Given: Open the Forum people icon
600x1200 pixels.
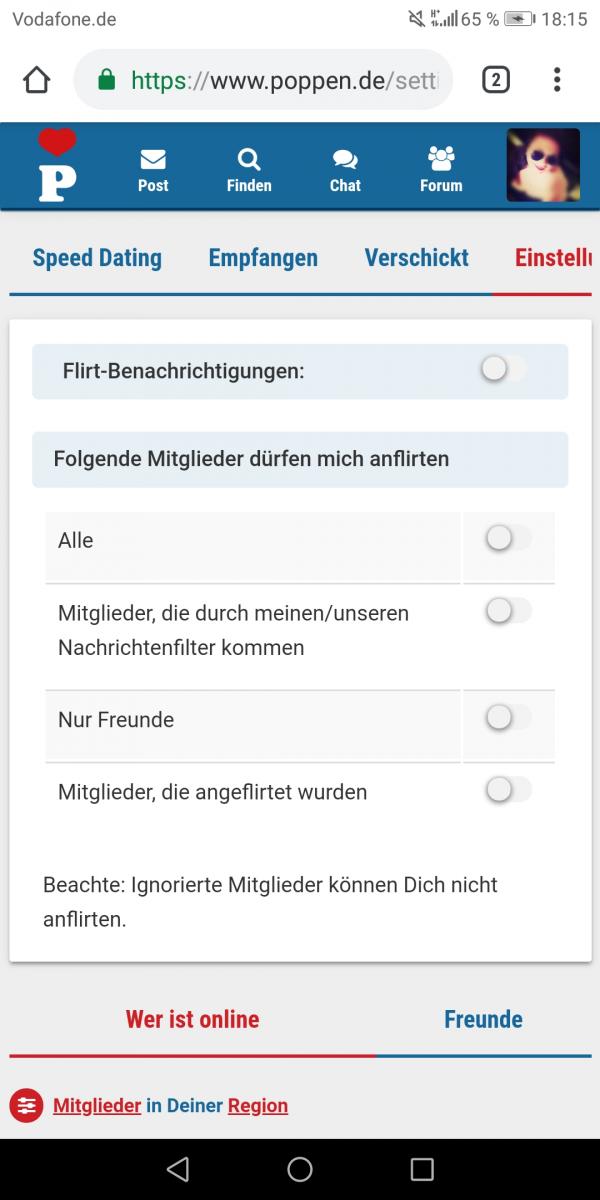Looking at the screenshot, I should [441, 158].
